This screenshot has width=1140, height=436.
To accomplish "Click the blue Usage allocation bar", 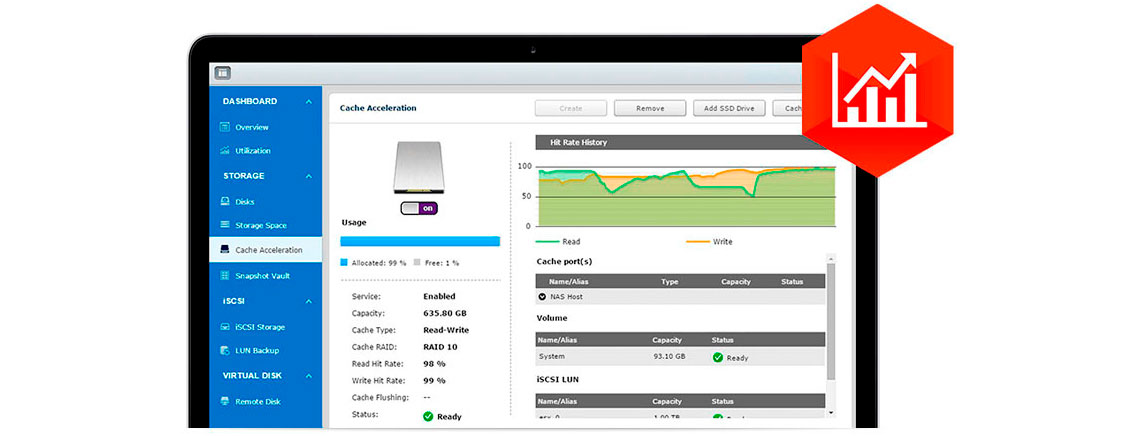I will coord(419,241).
